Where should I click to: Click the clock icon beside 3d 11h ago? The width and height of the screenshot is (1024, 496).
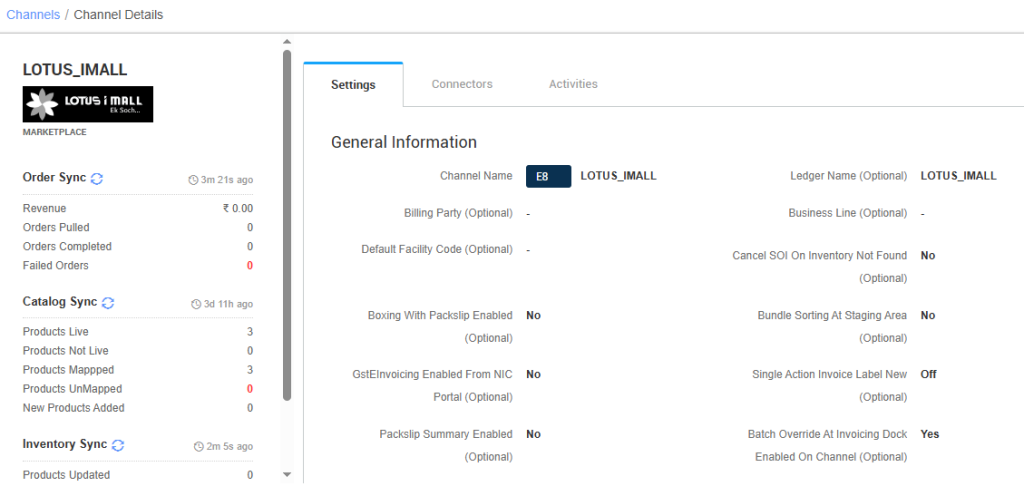(x=196, y=304)
